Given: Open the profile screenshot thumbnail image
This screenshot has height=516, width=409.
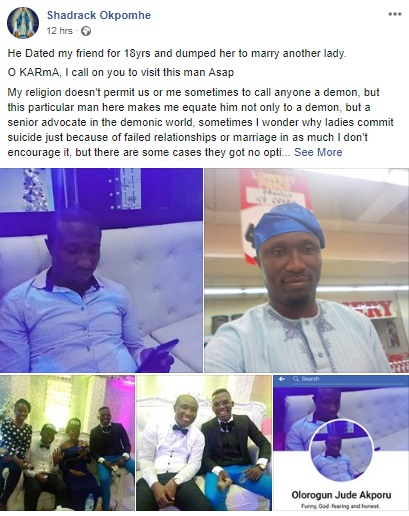Looking at the screenshot, I should pyautogui.click(x=341, y=443).
